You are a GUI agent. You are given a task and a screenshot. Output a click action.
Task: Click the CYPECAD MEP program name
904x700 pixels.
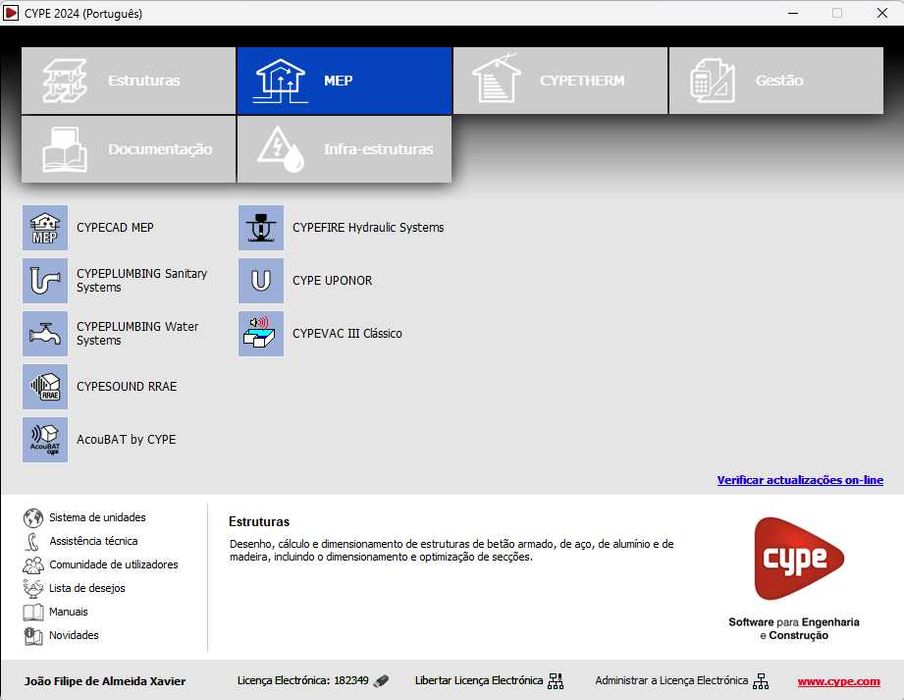point(115,228)
